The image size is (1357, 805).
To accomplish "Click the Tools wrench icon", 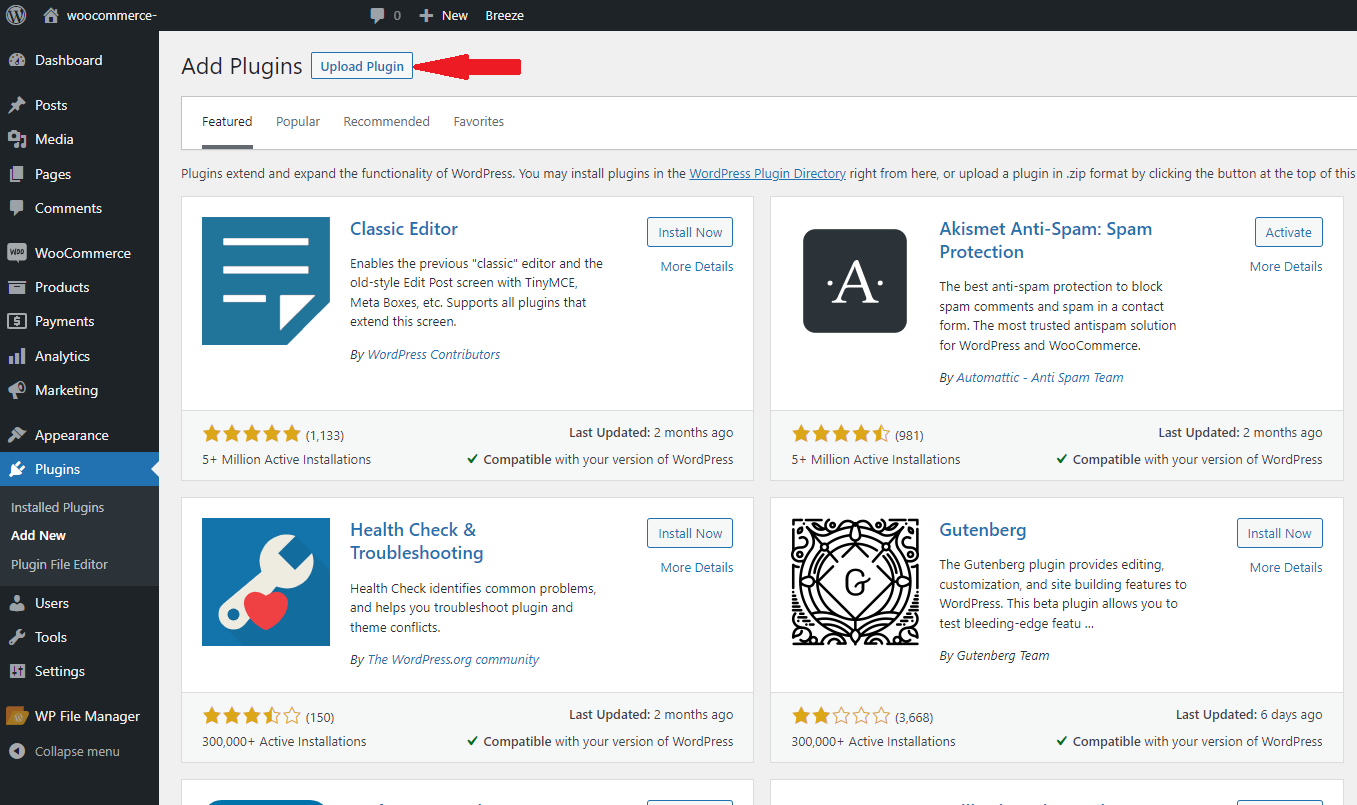I will click(x=17, y=637).
